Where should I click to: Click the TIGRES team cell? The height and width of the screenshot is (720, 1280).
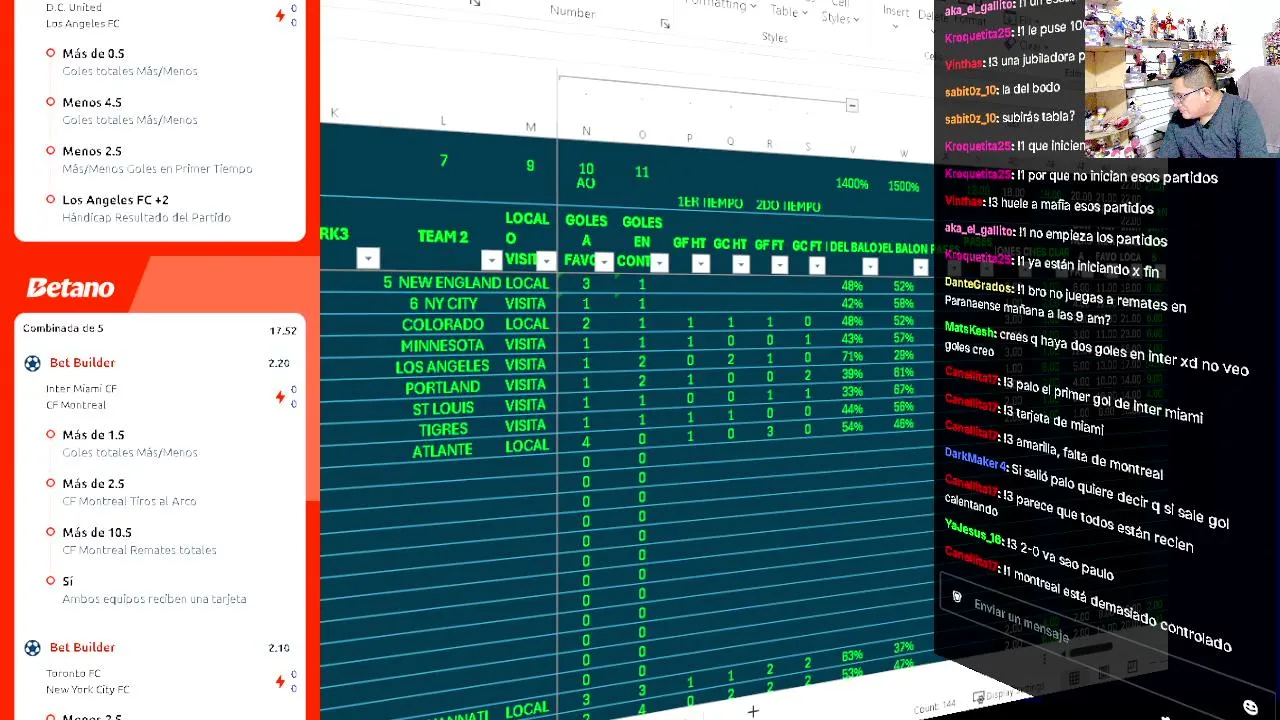pos(443,430)
